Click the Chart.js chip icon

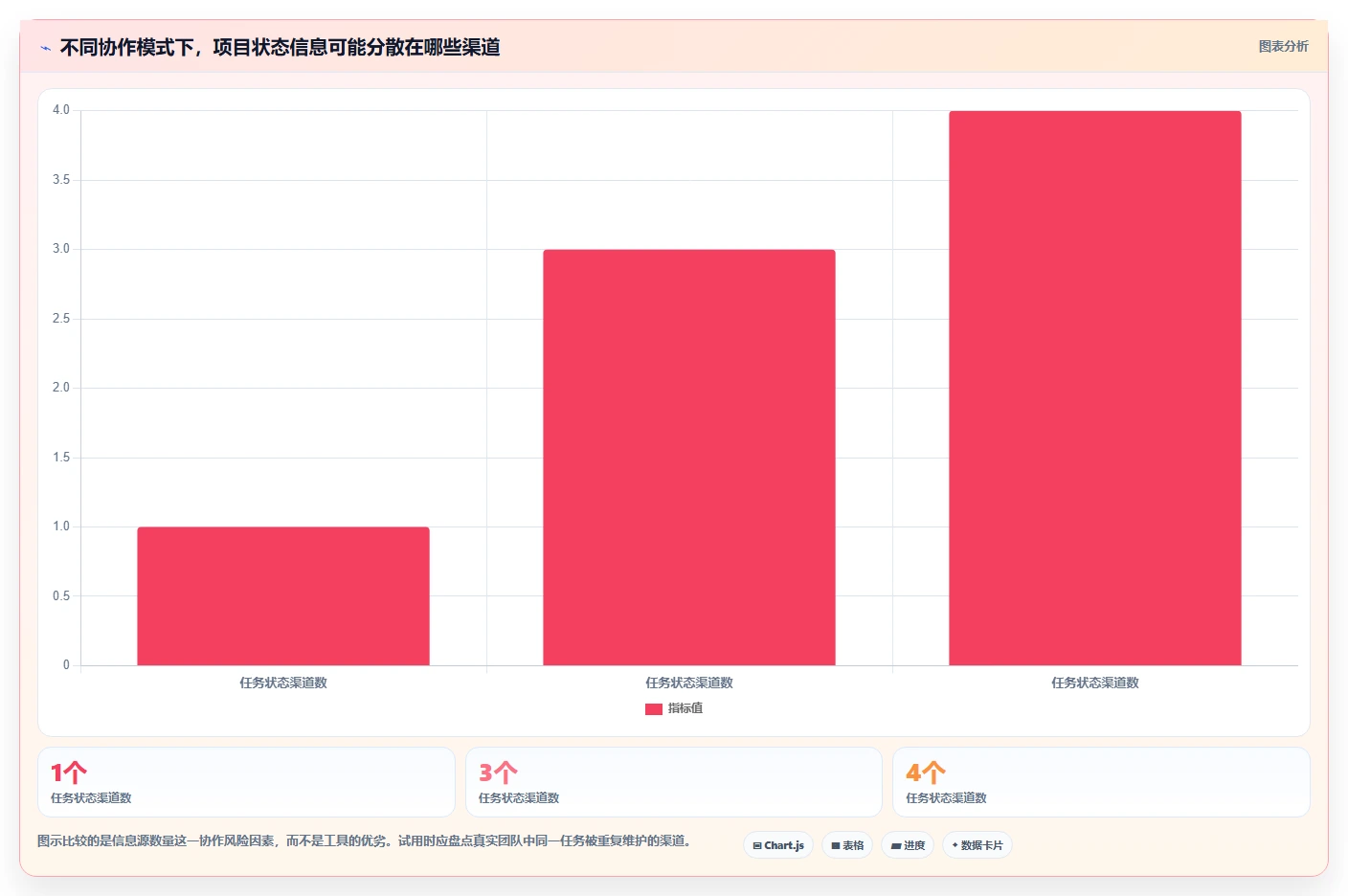[x=757, y=846]
